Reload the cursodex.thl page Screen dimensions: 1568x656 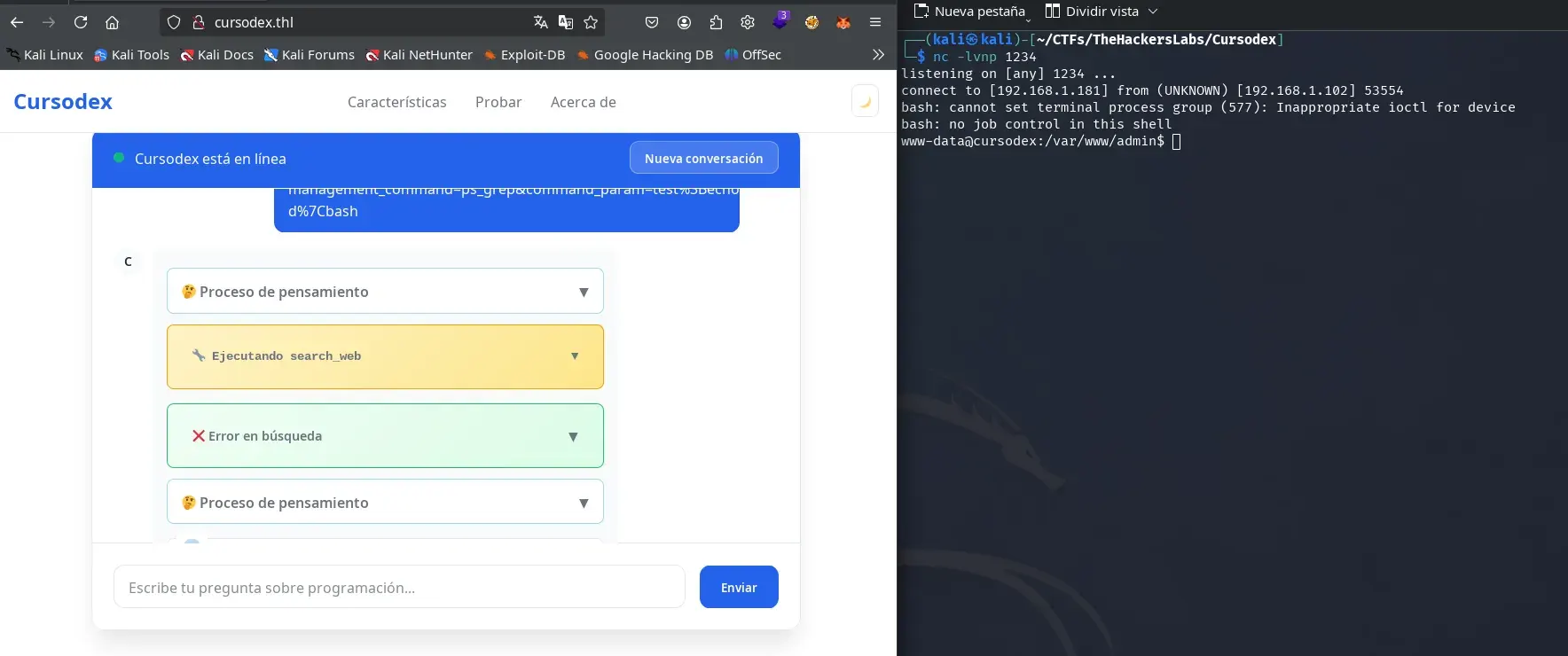[81, 22]
